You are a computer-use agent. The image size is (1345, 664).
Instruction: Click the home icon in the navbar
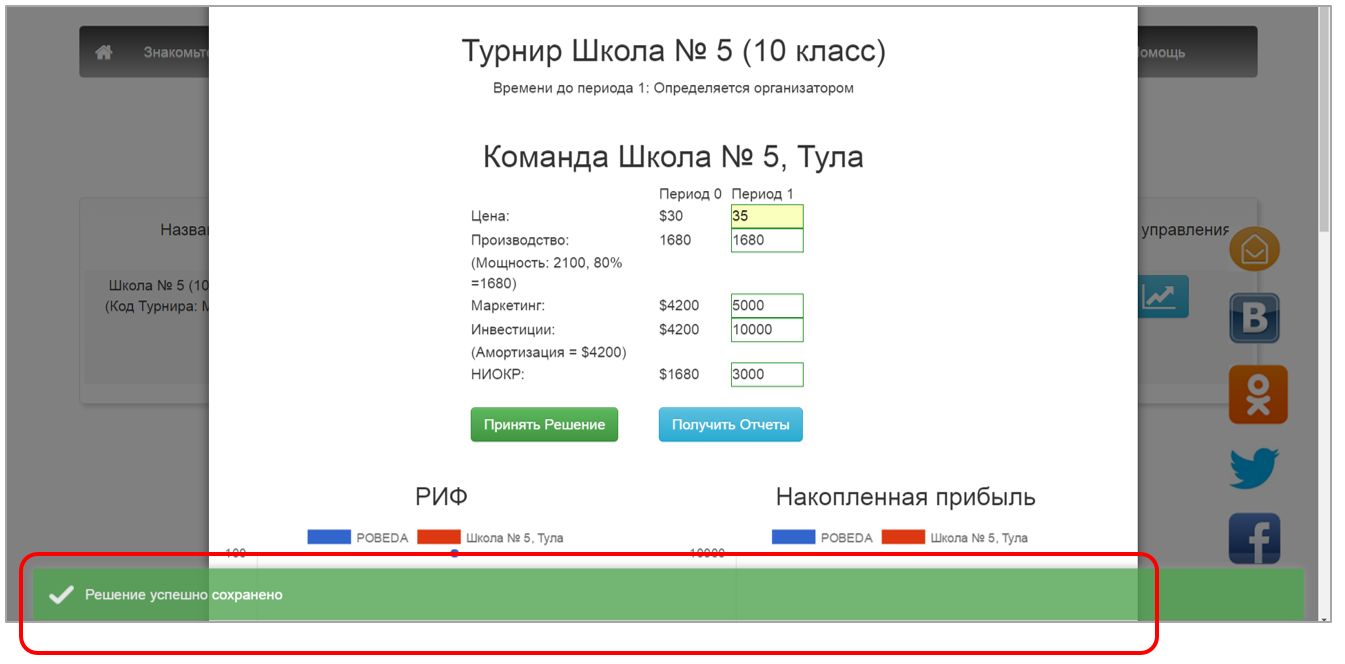tap(104, 52)
